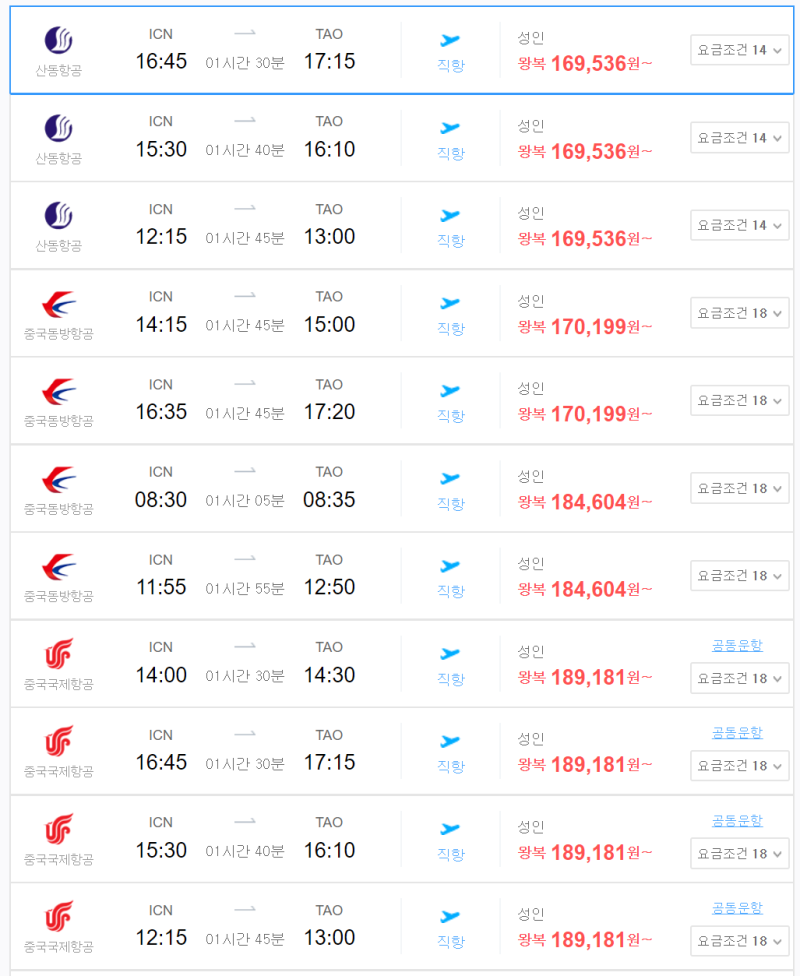Click plane icon on 16:35 China Eastern flight
Viewport: 800px width, 976px height.
[x=449, y=391]
